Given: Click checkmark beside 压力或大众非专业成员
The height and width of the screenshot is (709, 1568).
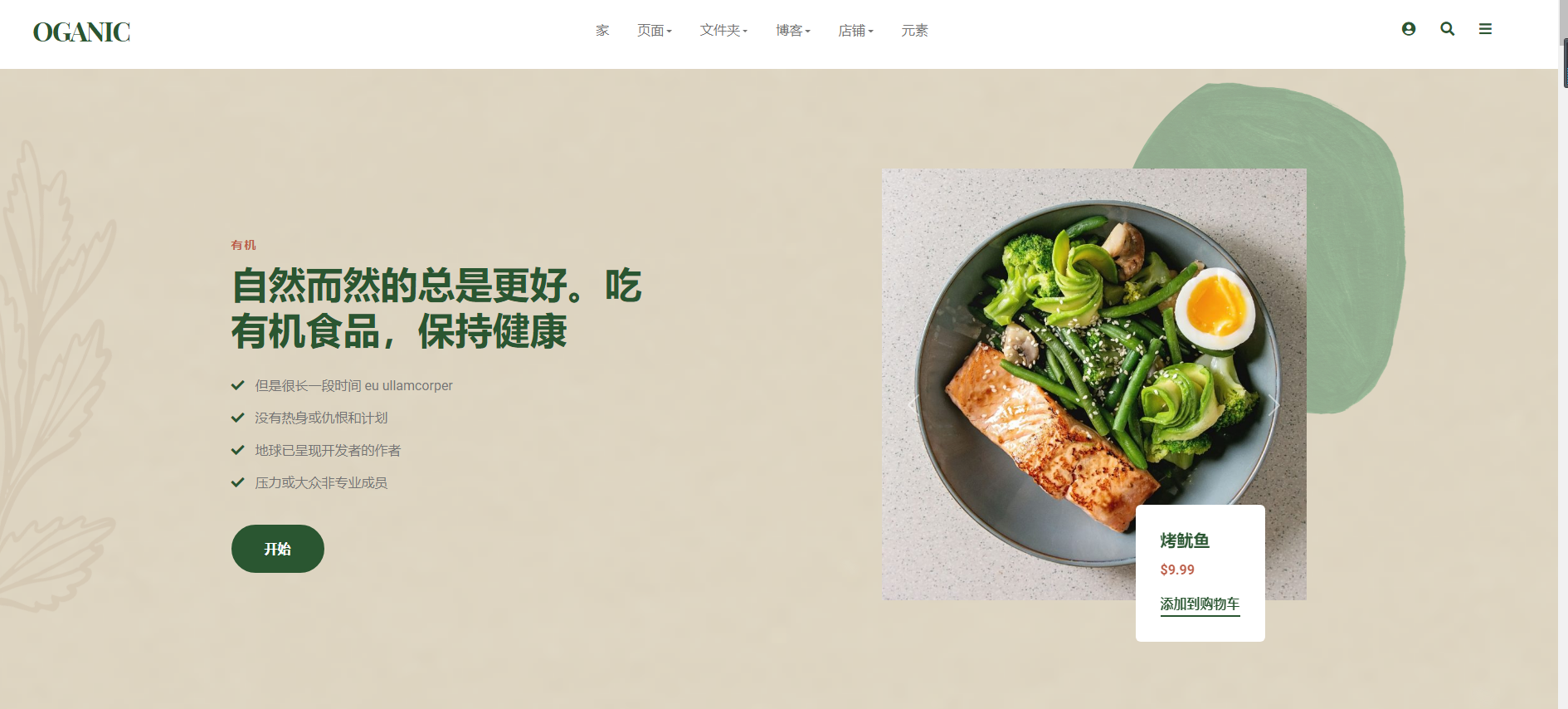Looking at the screenshot, I should click(238, 482).
